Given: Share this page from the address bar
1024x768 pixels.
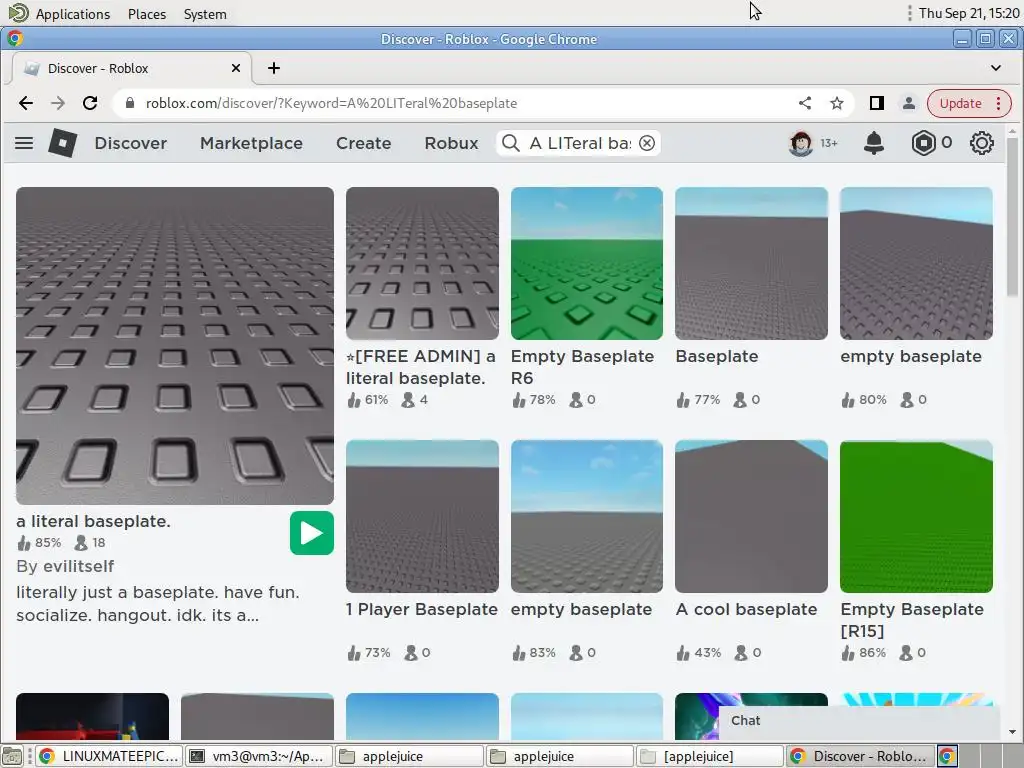Looking at the screenshot, I should [x=805, y=103].
